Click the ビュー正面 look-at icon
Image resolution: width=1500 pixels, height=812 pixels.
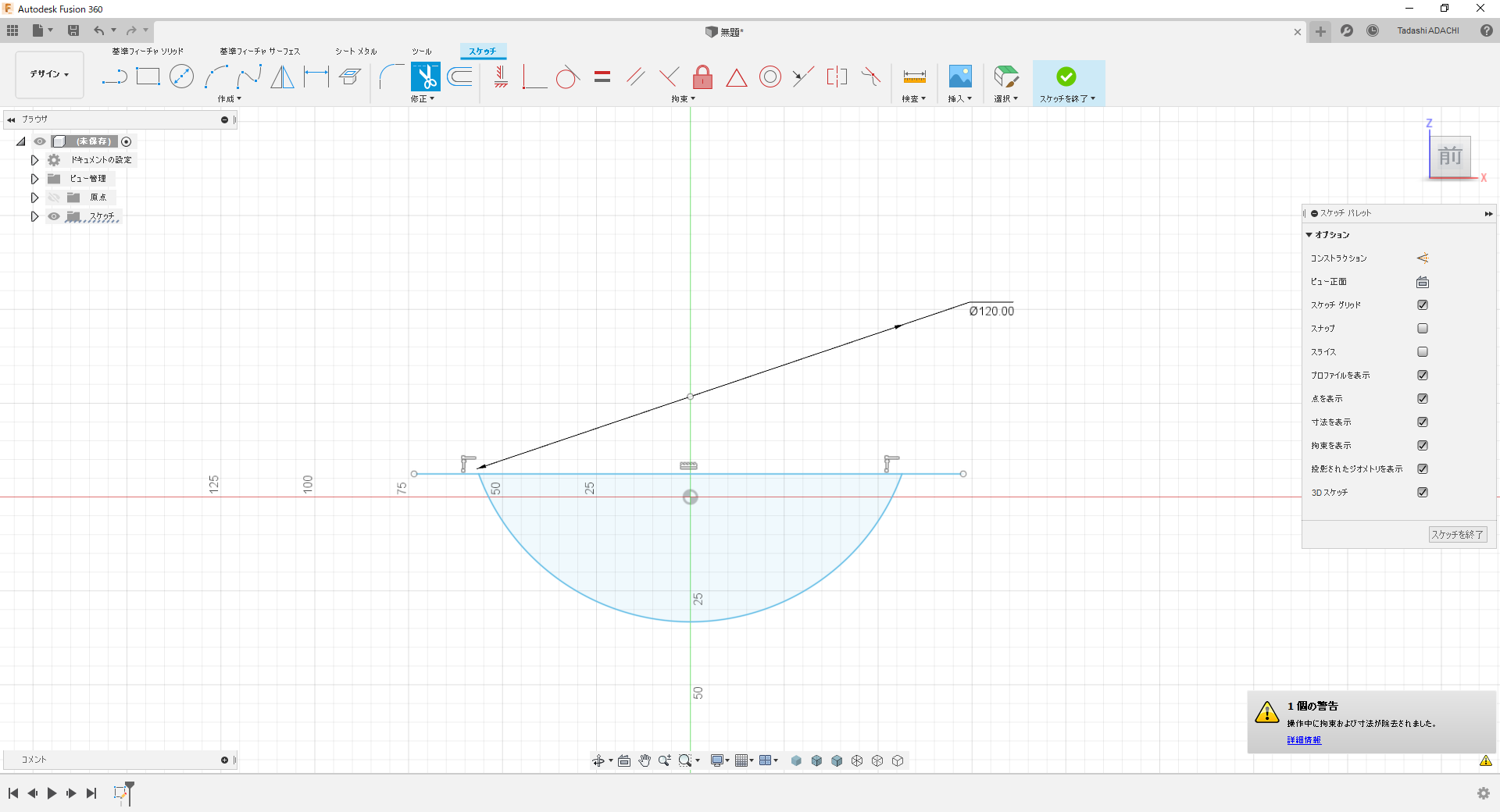click(1423, 282)
